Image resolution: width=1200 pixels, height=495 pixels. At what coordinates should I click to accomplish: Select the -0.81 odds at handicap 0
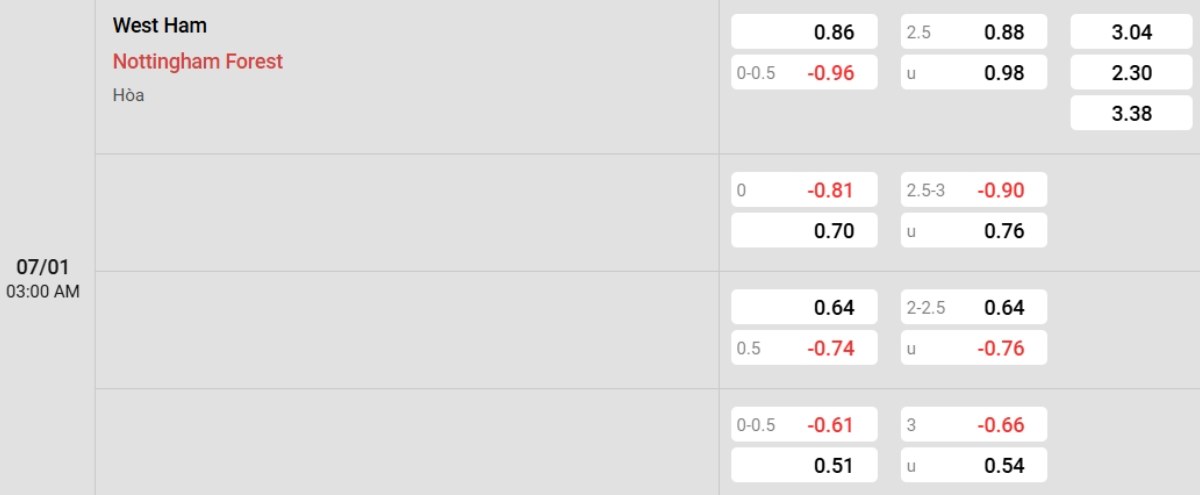click(x=804, y=190)
